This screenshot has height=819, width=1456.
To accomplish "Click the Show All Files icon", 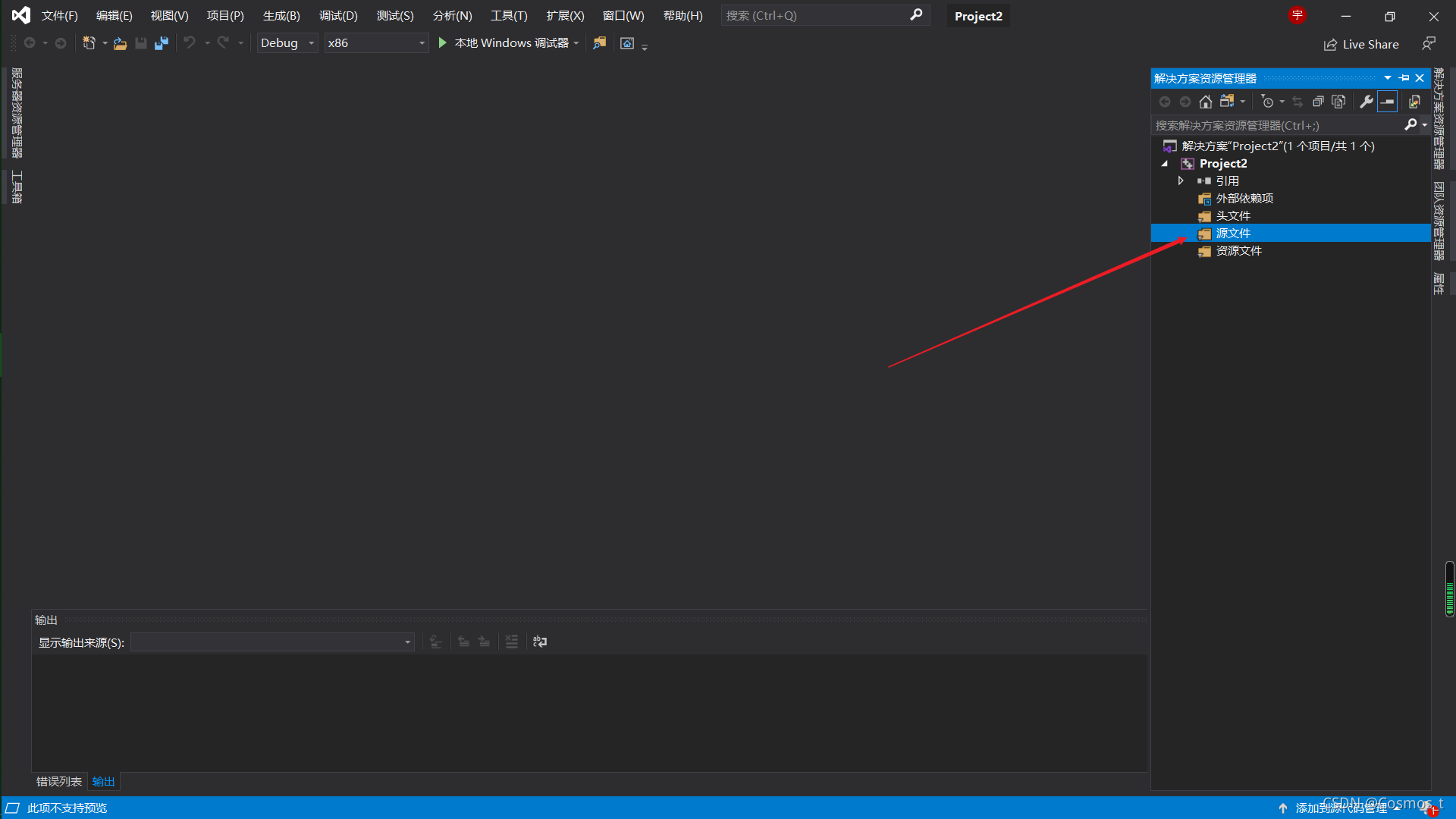I will 1338,102.
